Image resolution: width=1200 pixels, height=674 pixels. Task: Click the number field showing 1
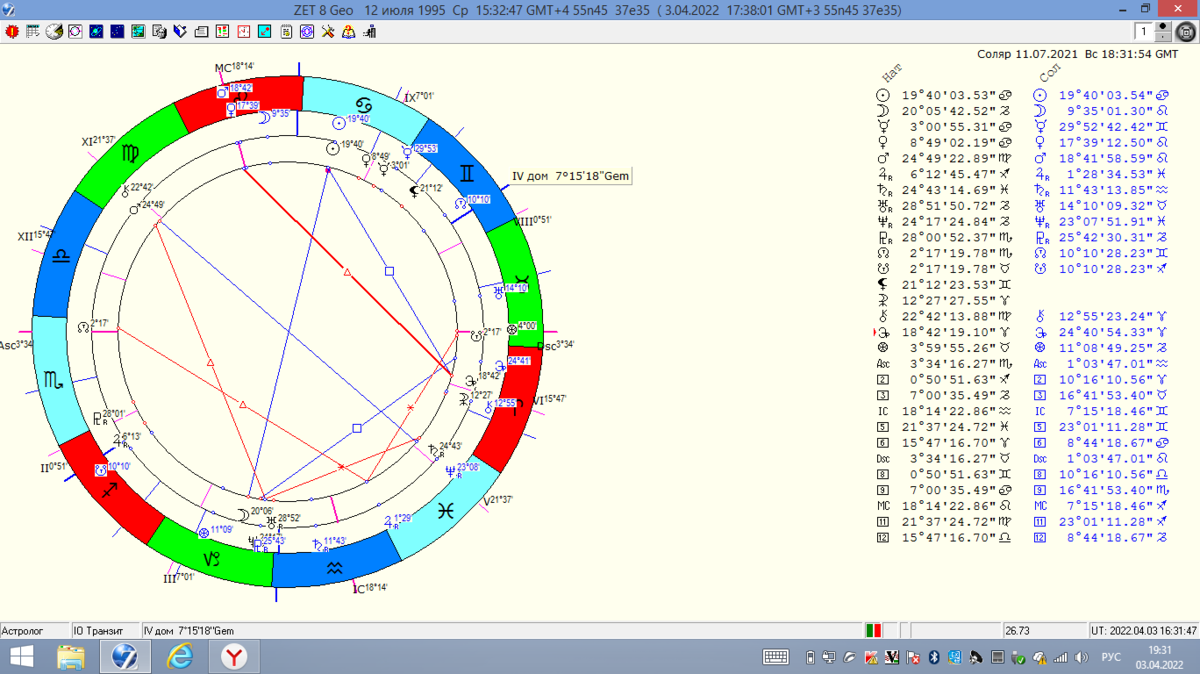[x=1146, y=32]
